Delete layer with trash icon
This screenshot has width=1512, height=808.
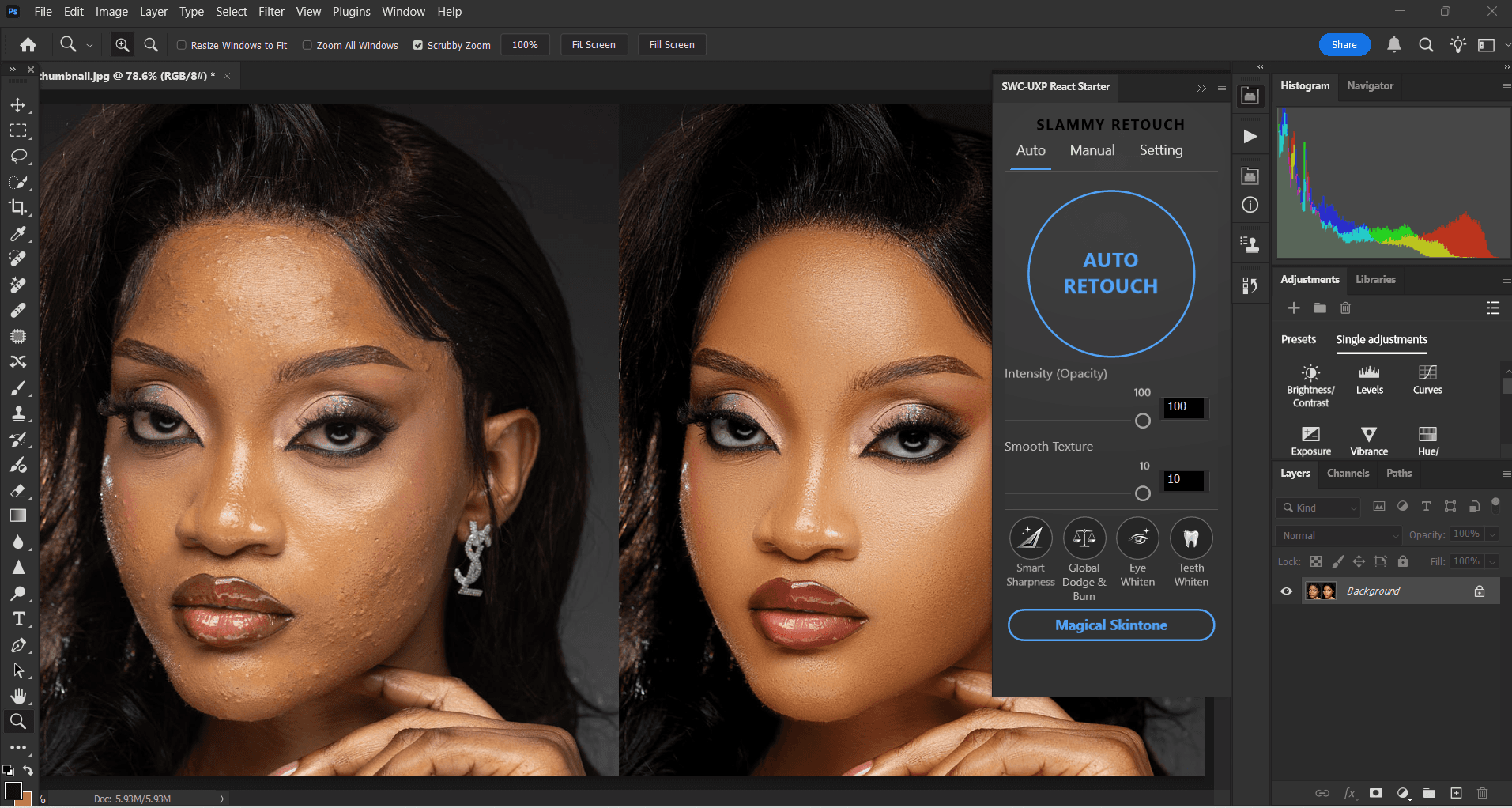[x=1483, y=793]
